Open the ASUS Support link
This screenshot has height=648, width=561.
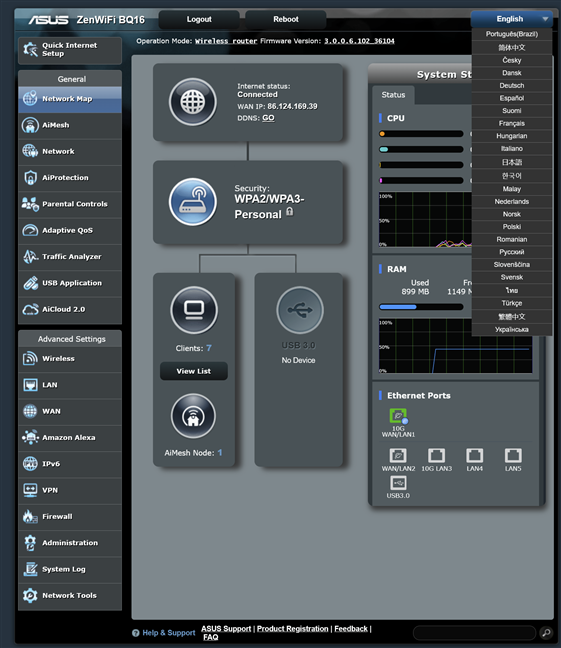click(x=226, y=629)
